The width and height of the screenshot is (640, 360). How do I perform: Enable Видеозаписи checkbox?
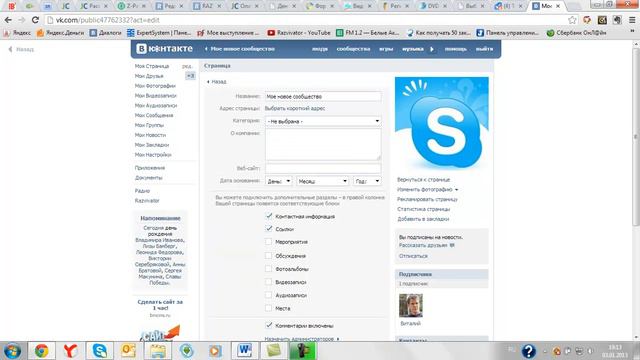click(268, 282)
